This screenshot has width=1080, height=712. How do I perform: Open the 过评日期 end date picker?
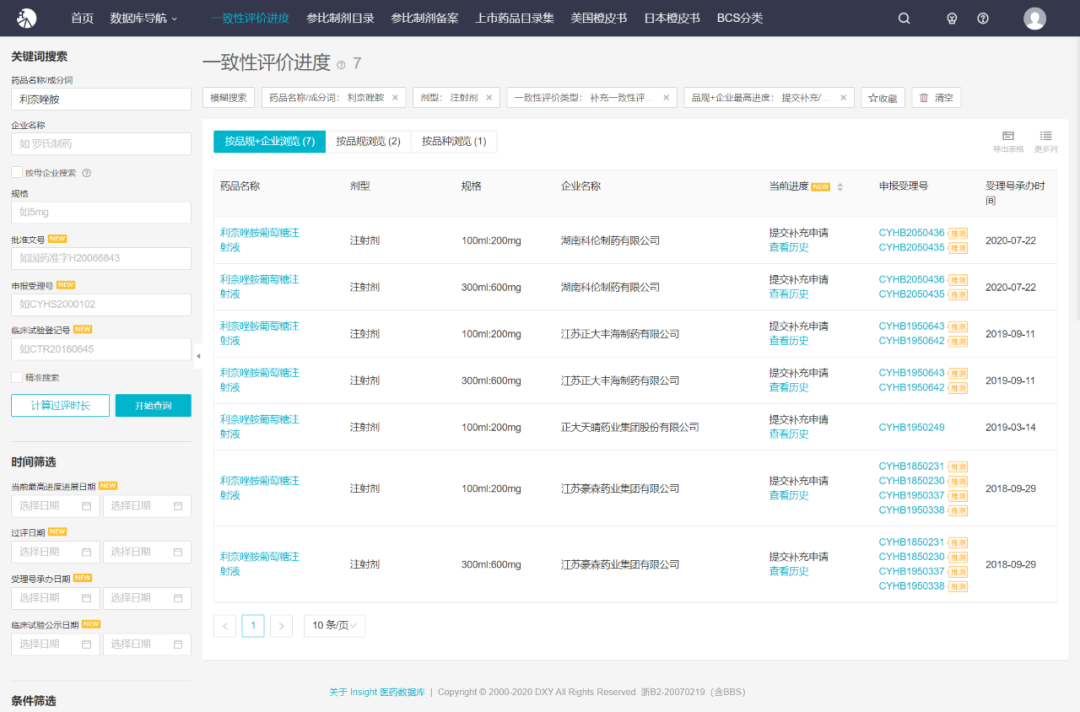147,552
